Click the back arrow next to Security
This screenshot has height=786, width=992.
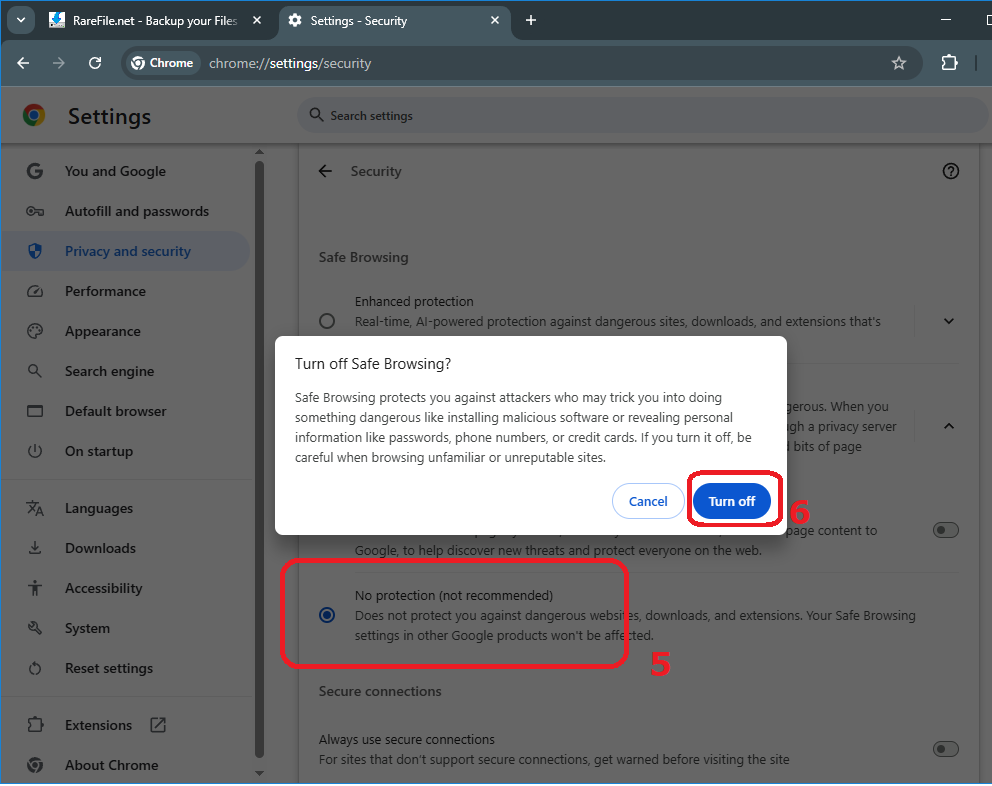click(x=325, y=171)
